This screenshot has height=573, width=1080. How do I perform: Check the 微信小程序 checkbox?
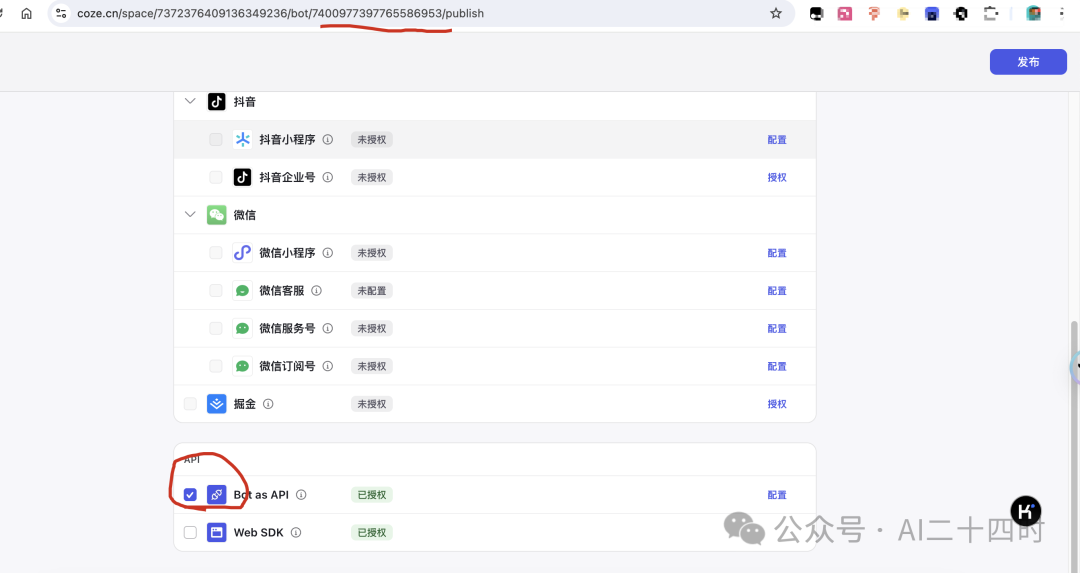pos(216,253)
